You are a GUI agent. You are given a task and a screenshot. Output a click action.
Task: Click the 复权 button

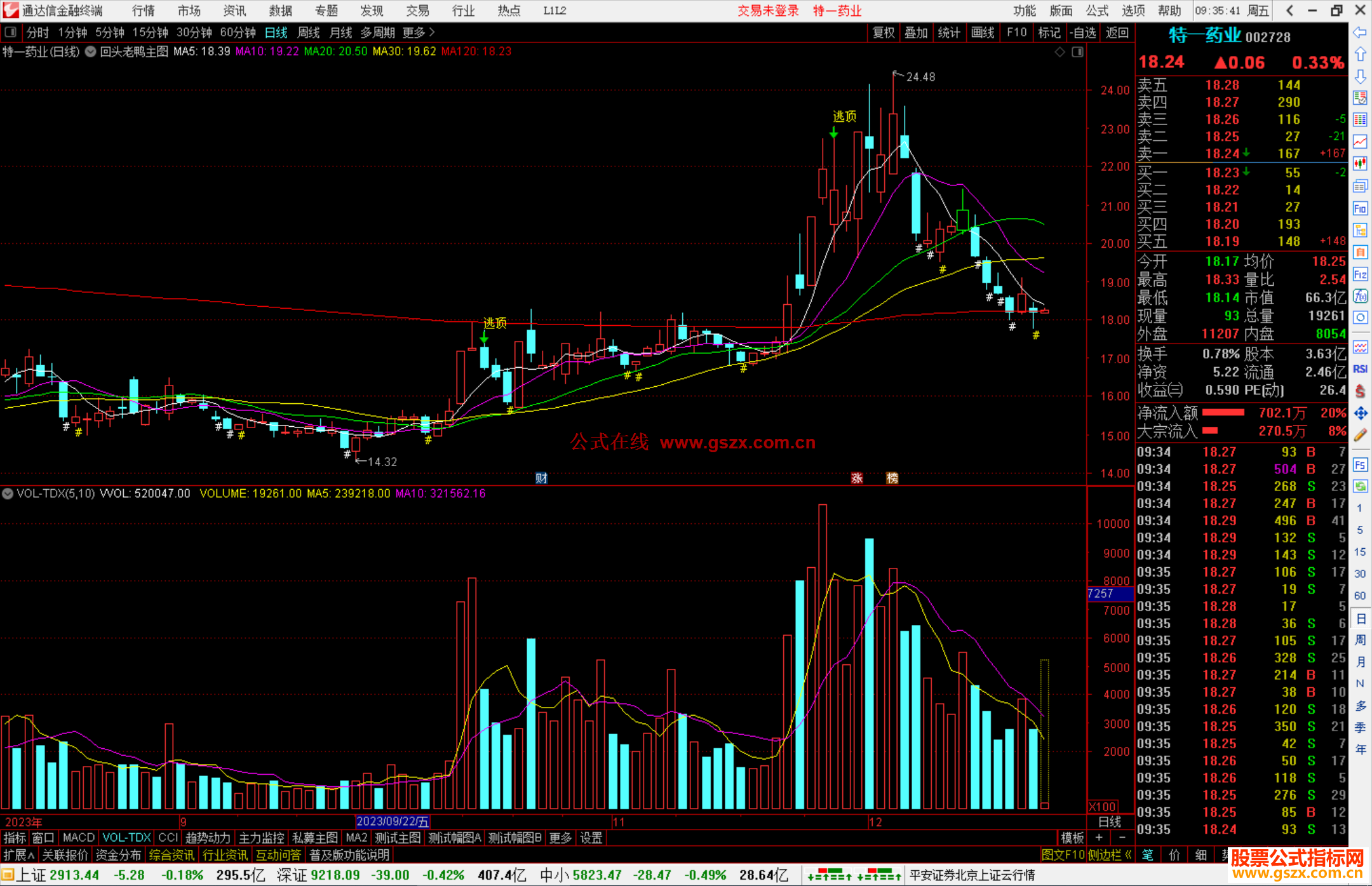pos(883,32)
